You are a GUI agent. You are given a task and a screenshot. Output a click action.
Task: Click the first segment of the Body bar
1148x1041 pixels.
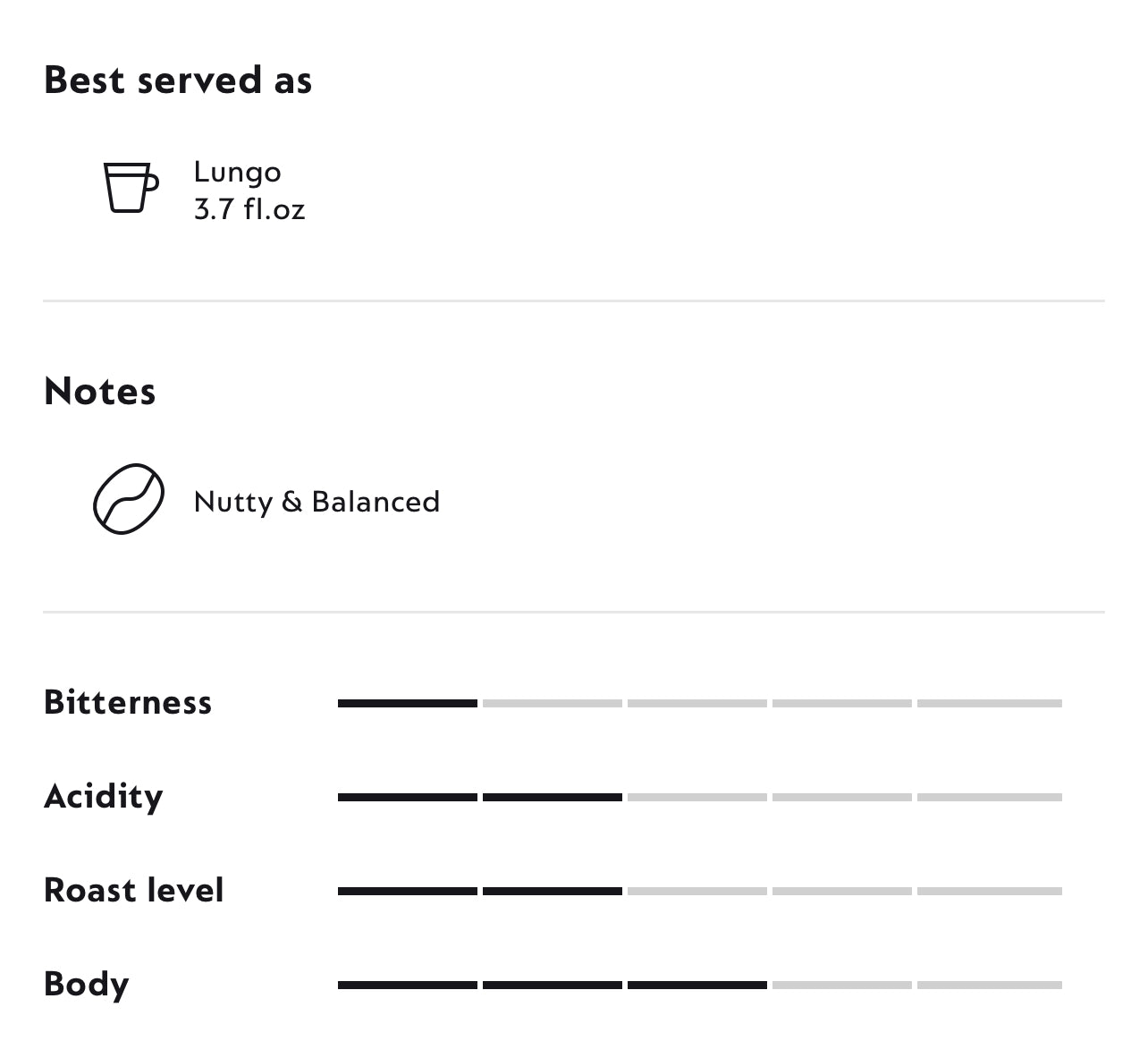coord(408,985)
